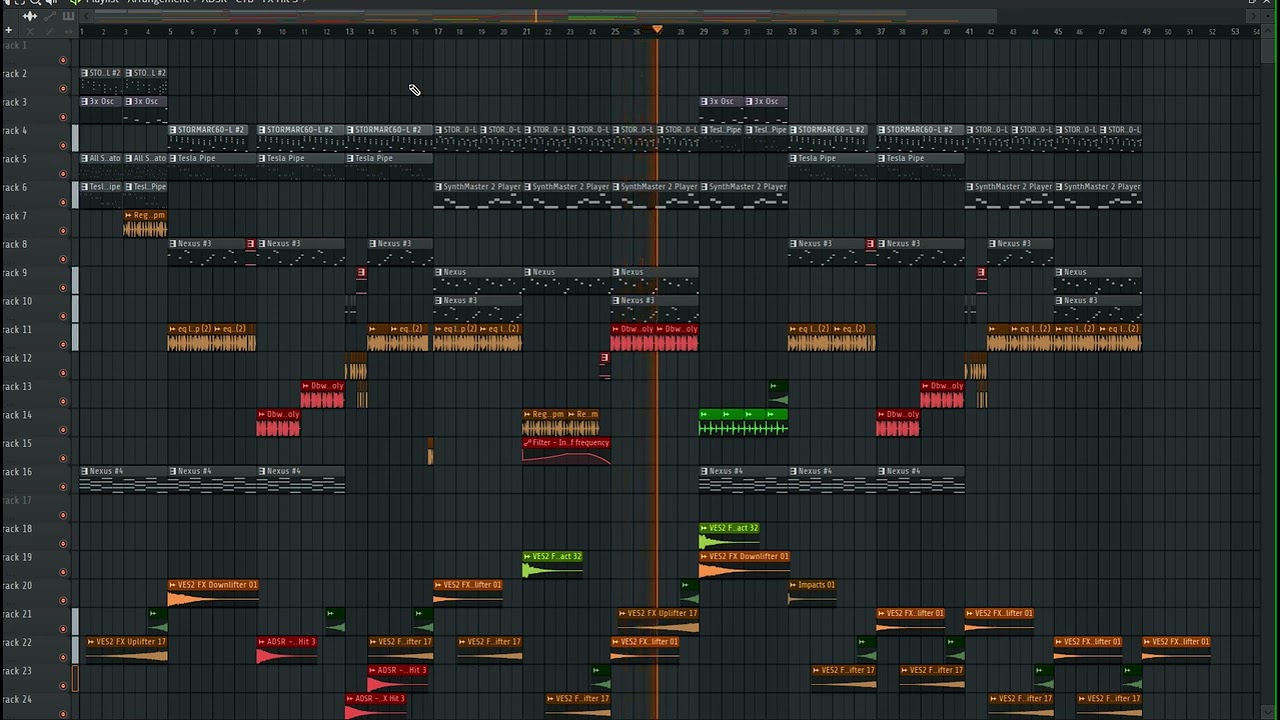
Task: Click the left scroll arrow of overview bar
Action: point(85,16)
